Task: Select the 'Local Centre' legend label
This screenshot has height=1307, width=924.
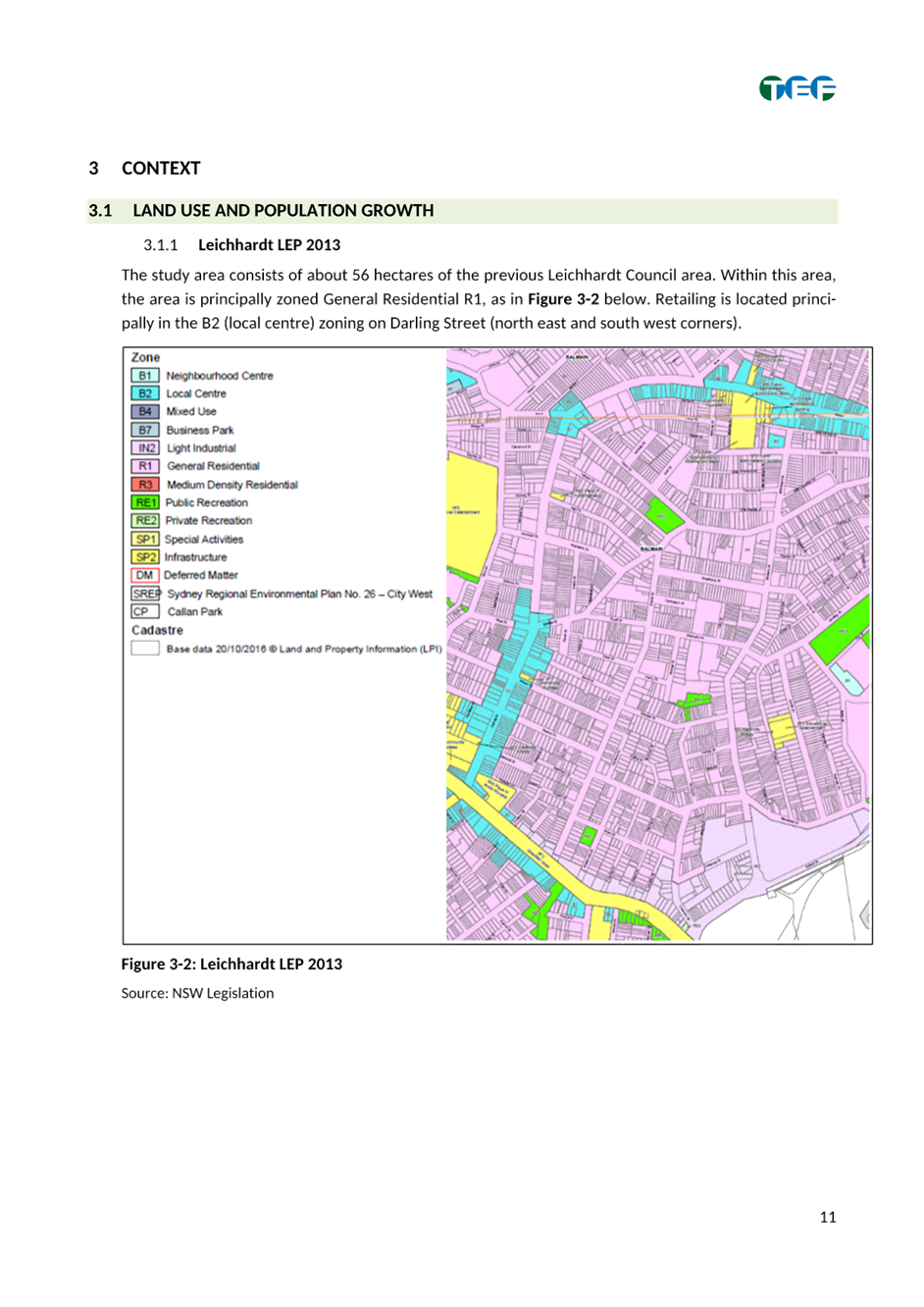Action: (x=196, y=393)
